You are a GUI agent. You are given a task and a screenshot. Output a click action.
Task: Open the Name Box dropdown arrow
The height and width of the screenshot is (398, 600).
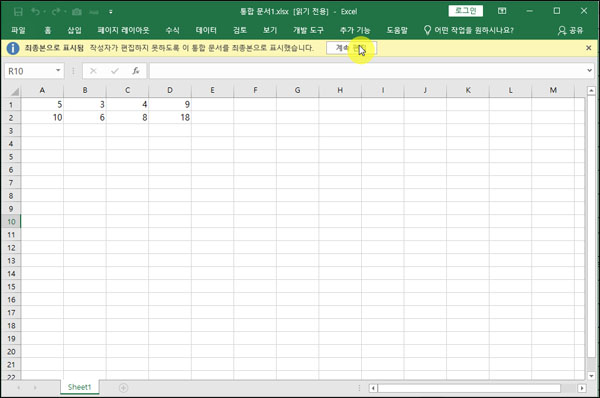coord(58,71)
